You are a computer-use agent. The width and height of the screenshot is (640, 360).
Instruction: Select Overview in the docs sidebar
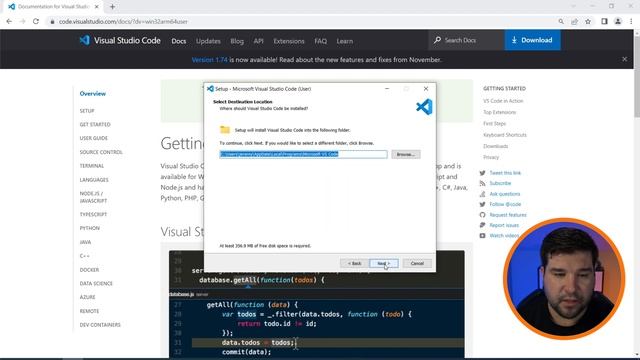[93, 93]
